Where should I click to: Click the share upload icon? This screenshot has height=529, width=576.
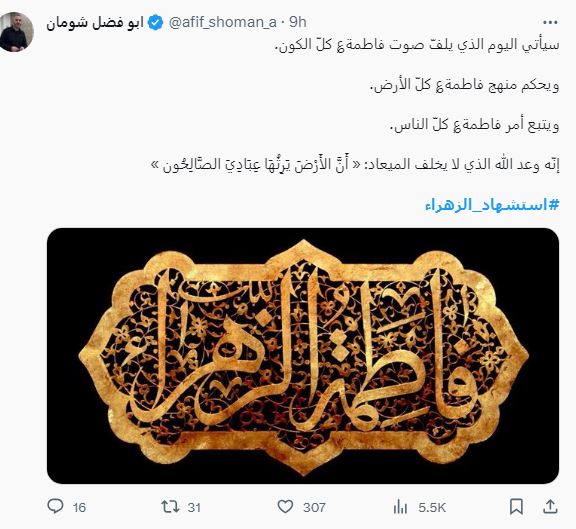tap(550, 507)
